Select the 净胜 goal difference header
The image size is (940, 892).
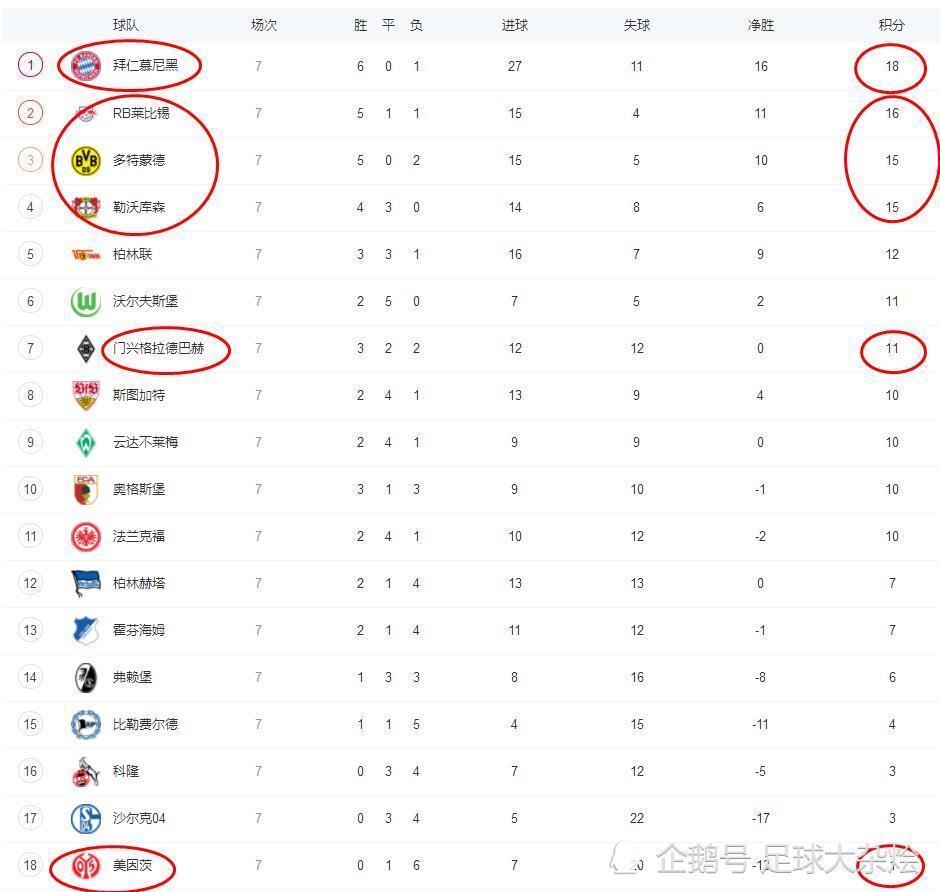(x=761, y=25)
